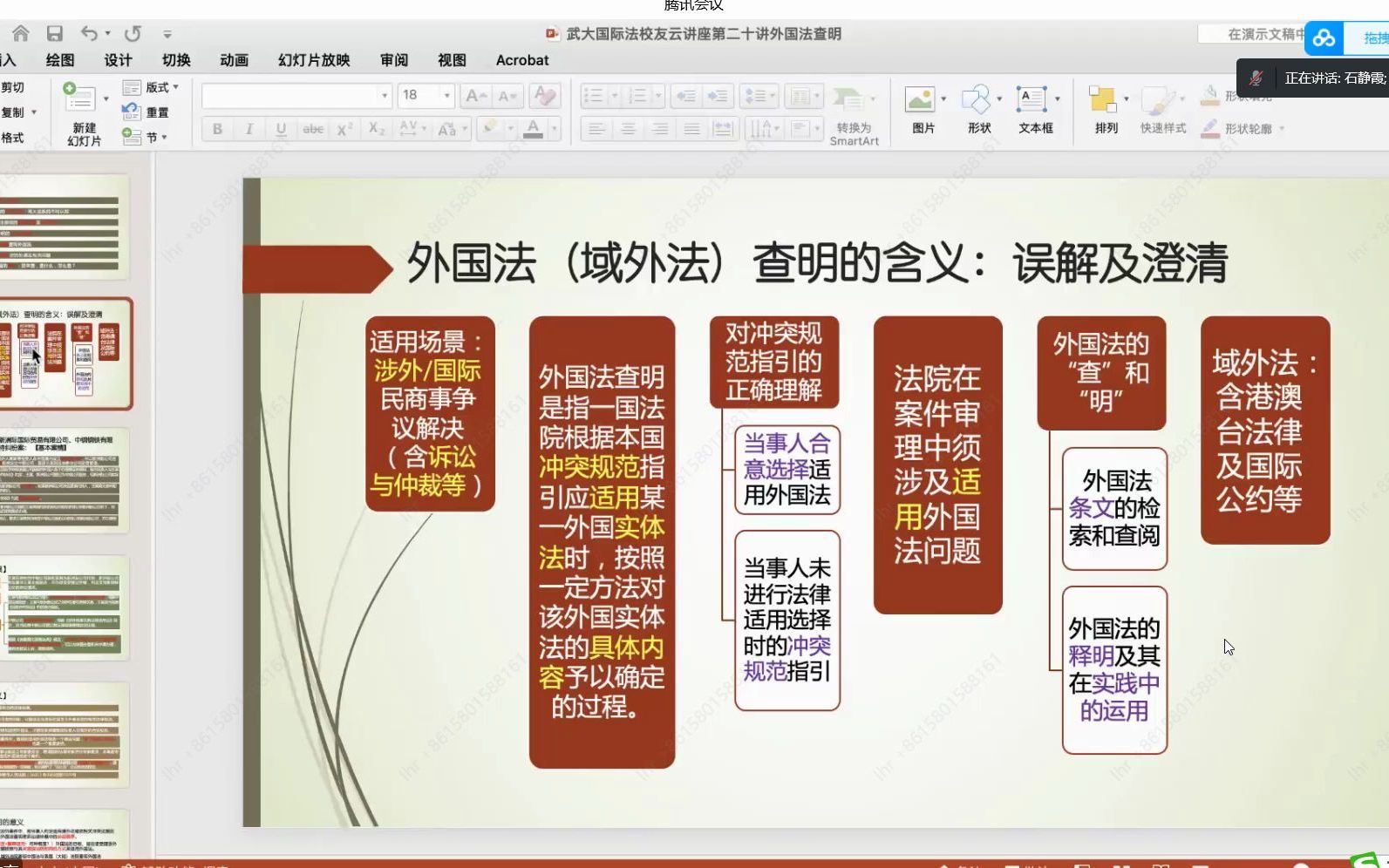The width and height of the screenshot is (1389, 868).
Task: Align text right
Action: click(660, 129)
